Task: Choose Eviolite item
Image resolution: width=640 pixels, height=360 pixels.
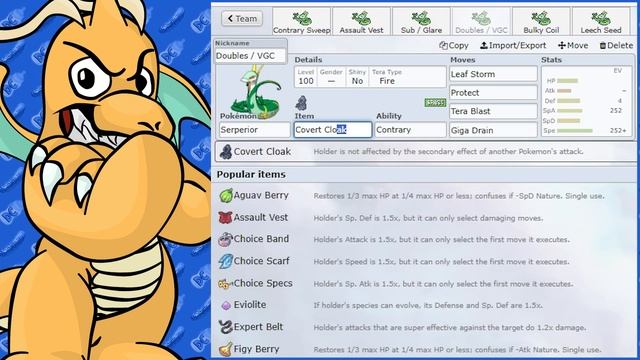Action: [426, 305]
